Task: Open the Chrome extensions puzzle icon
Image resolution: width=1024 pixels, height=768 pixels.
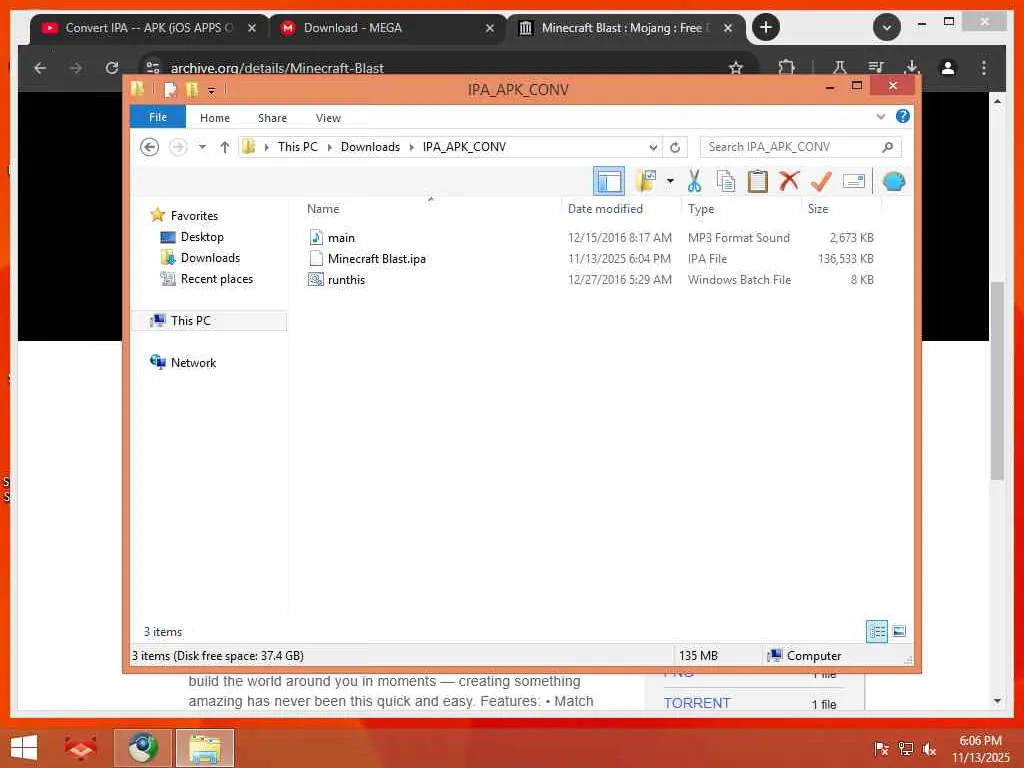Action: [x=786, y=67]
